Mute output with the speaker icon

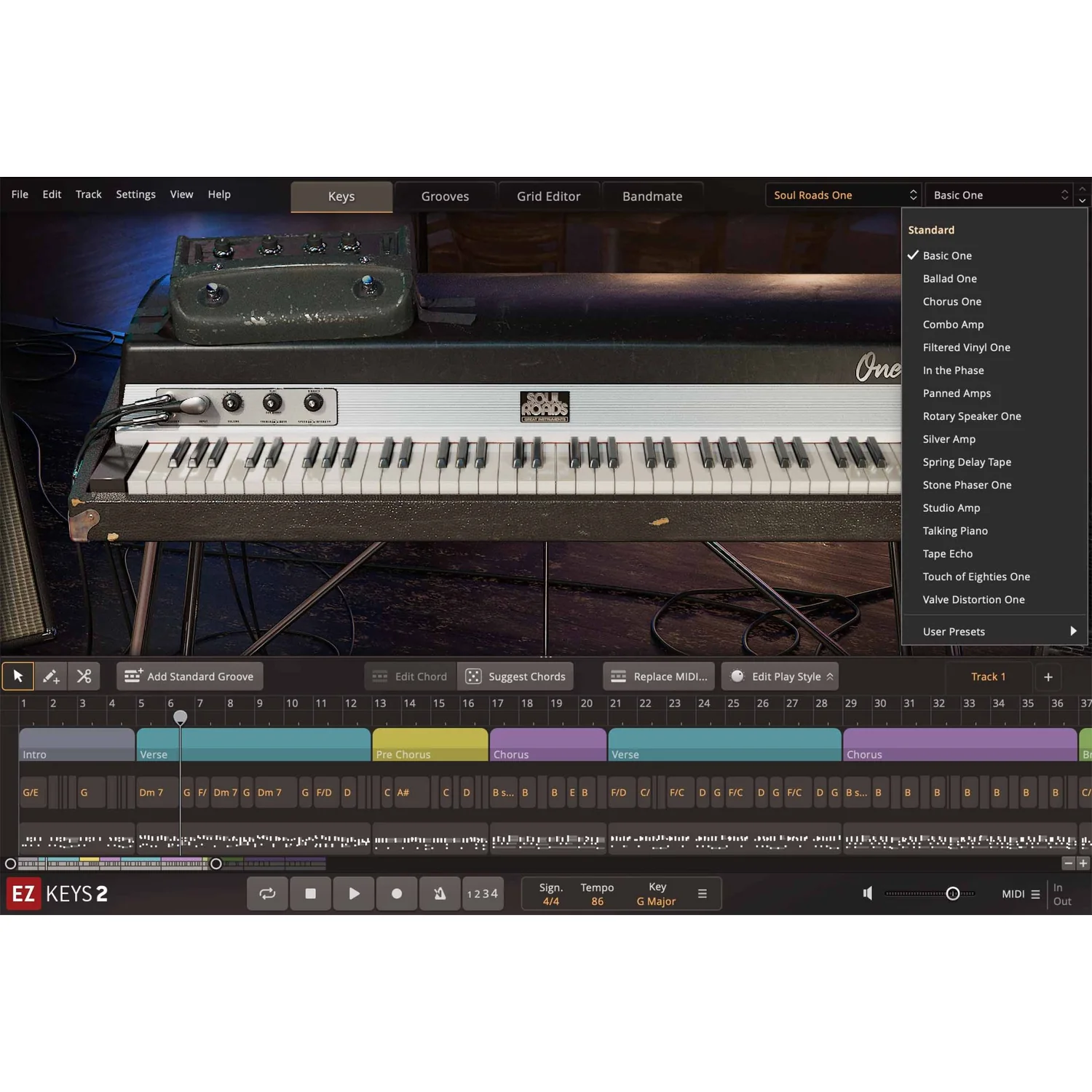pos(868,893)
